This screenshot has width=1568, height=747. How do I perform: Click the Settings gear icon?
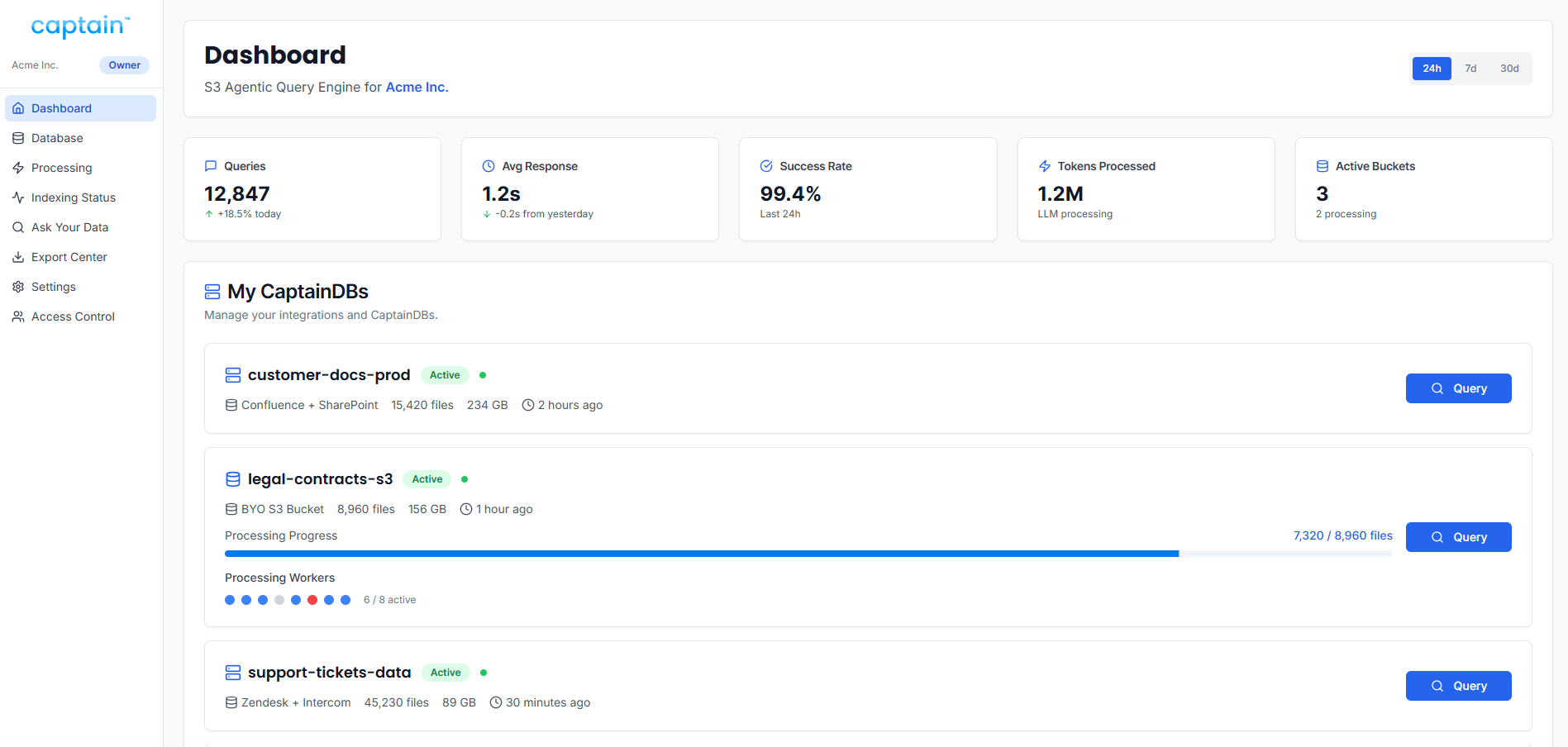pos(18,287)
